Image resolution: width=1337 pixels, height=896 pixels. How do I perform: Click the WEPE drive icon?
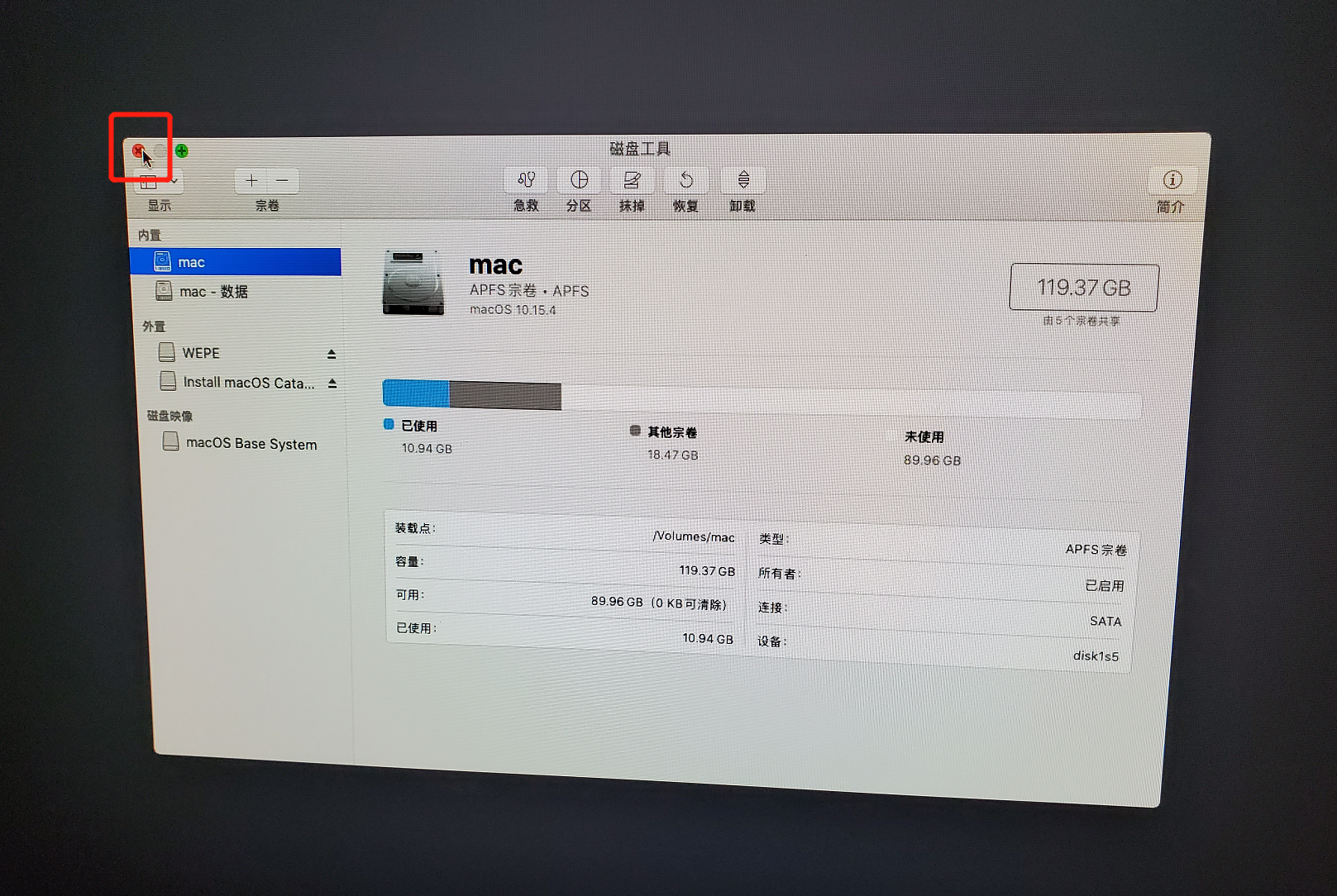pos(167,352)
